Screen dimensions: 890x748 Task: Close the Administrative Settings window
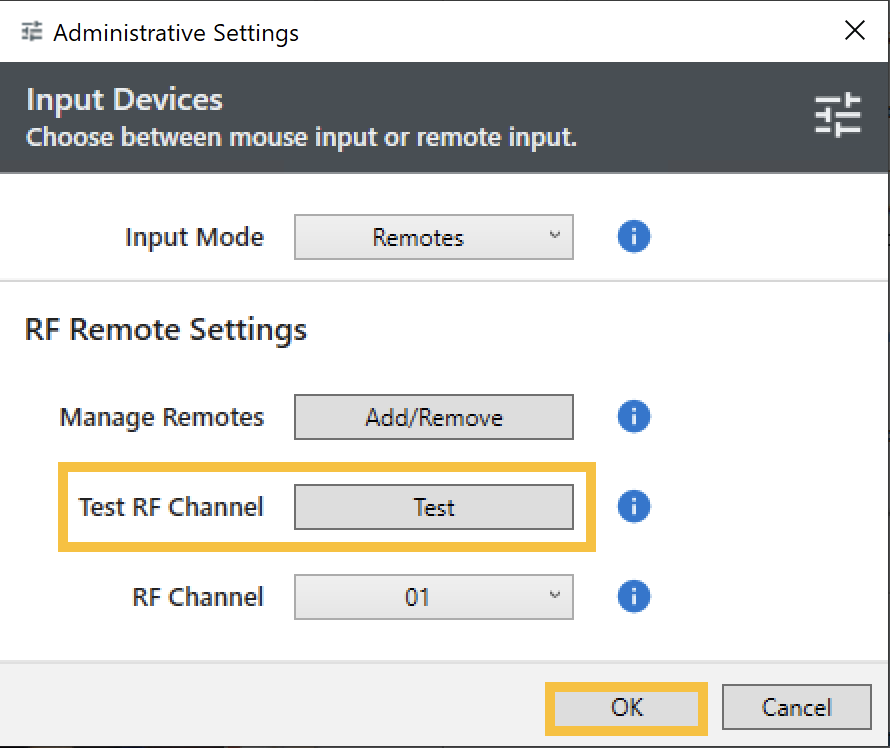pyautogui.click(x=855, y=31)
